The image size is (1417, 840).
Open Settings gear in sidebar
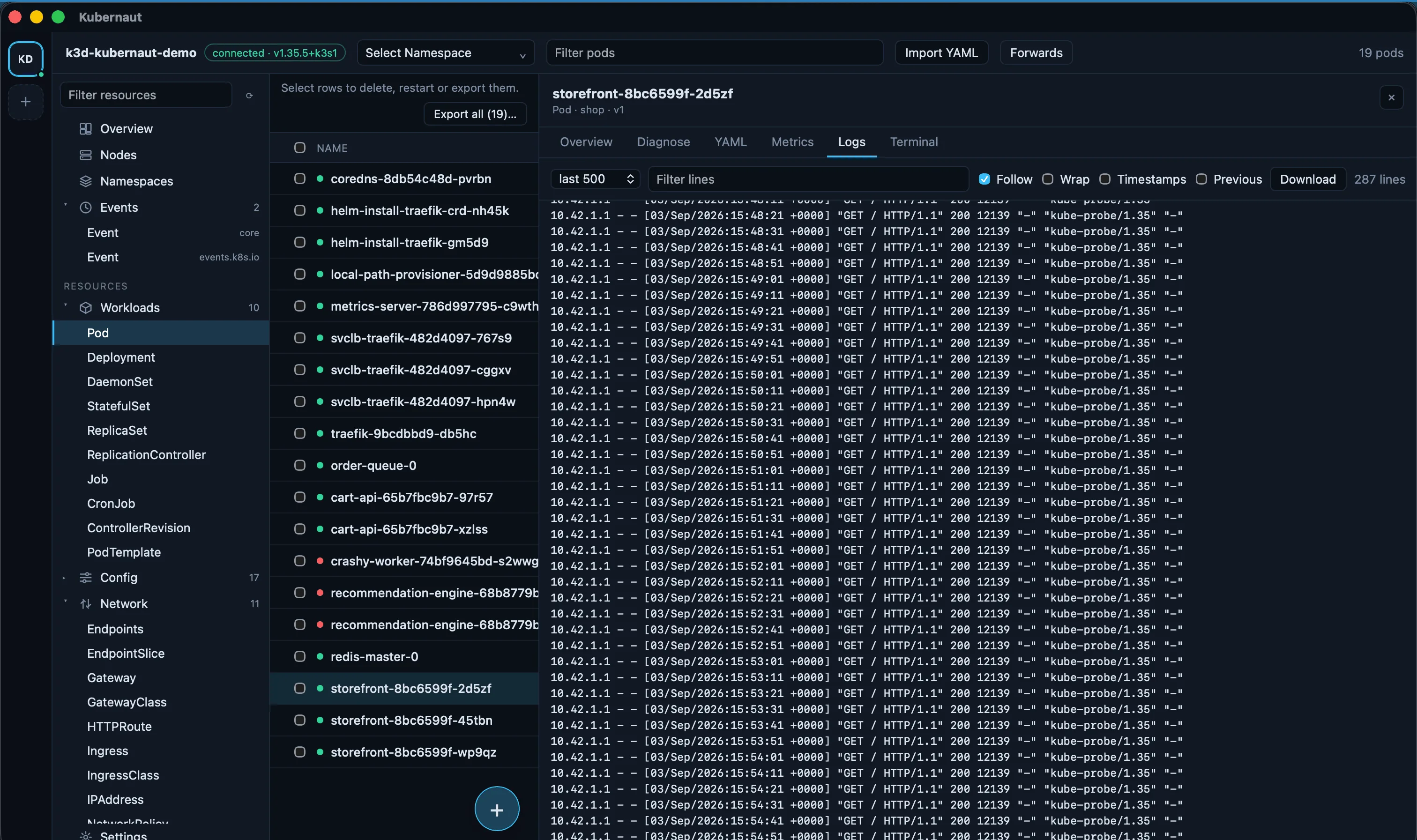(85, 835)
